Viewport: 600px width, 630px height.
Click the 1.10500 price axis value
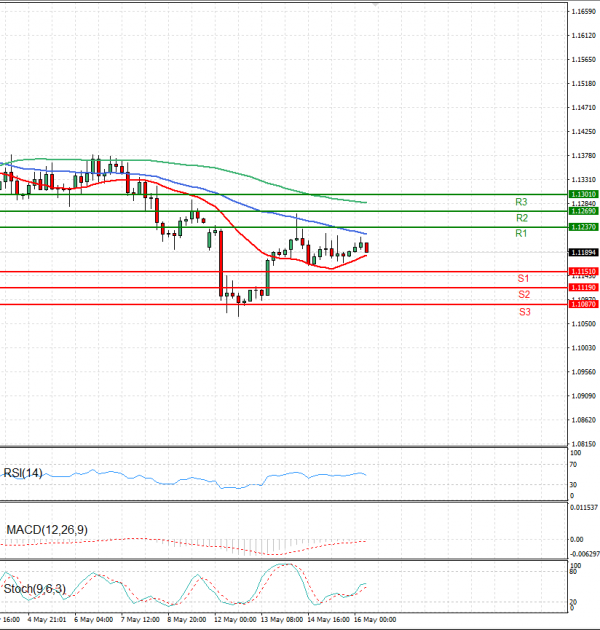[584, 324]
